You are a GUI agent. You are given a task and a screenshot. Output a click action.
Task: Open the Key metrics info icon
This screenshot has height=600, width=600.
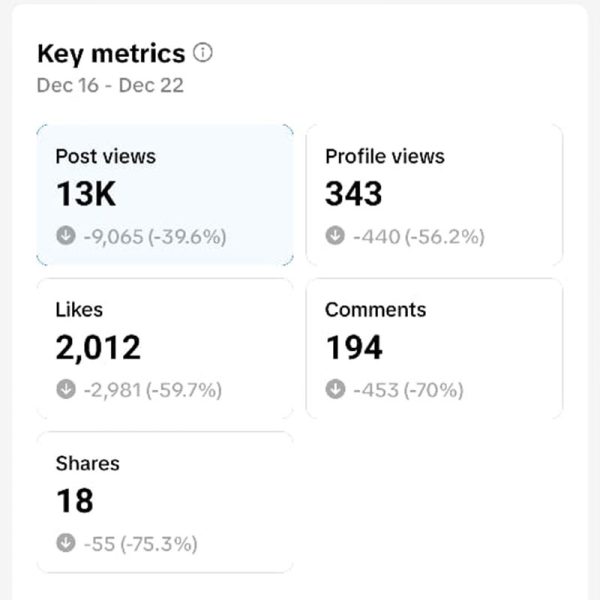coord(202,52)
